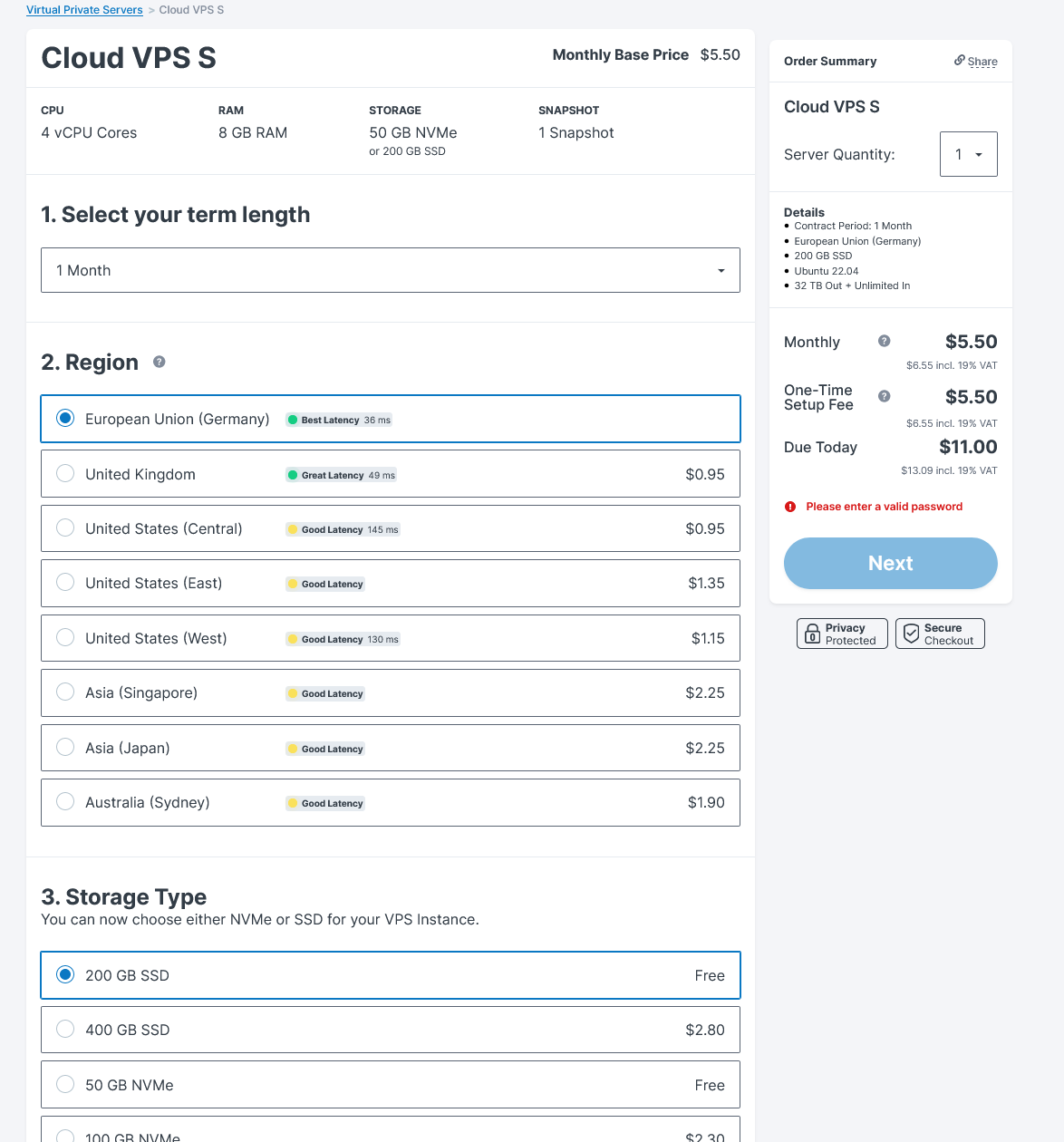Click the Best Latency green dot indicator
This screenshot has width=1064, height=1142.
coord(292,419)
